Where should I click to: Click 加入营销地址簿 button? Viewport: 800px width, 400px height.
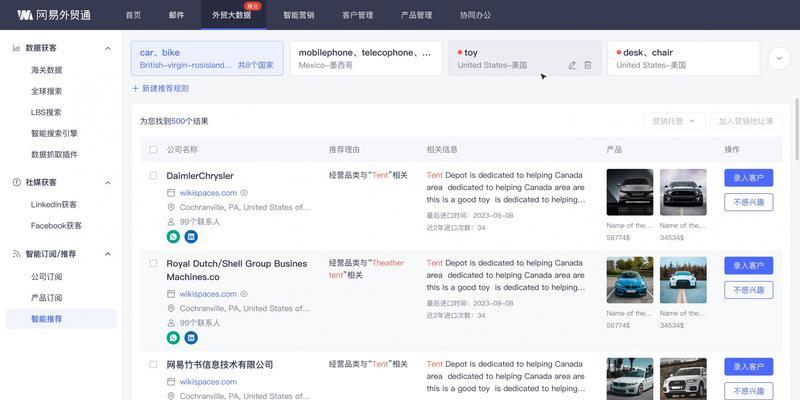click(746, 121)
